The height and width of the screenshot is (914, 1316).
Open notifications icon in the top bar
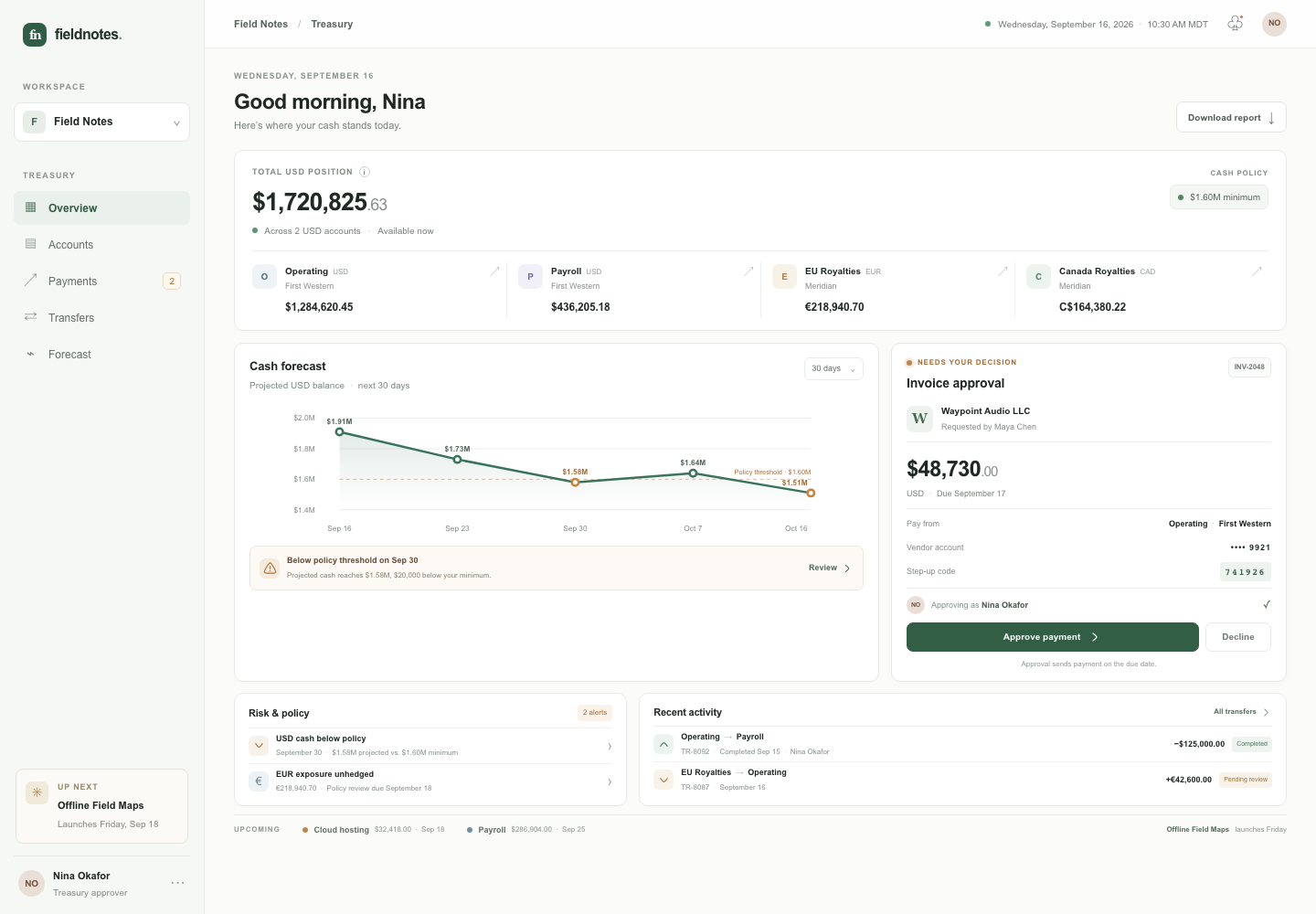pyautogui.click(x=1236, y=24)
